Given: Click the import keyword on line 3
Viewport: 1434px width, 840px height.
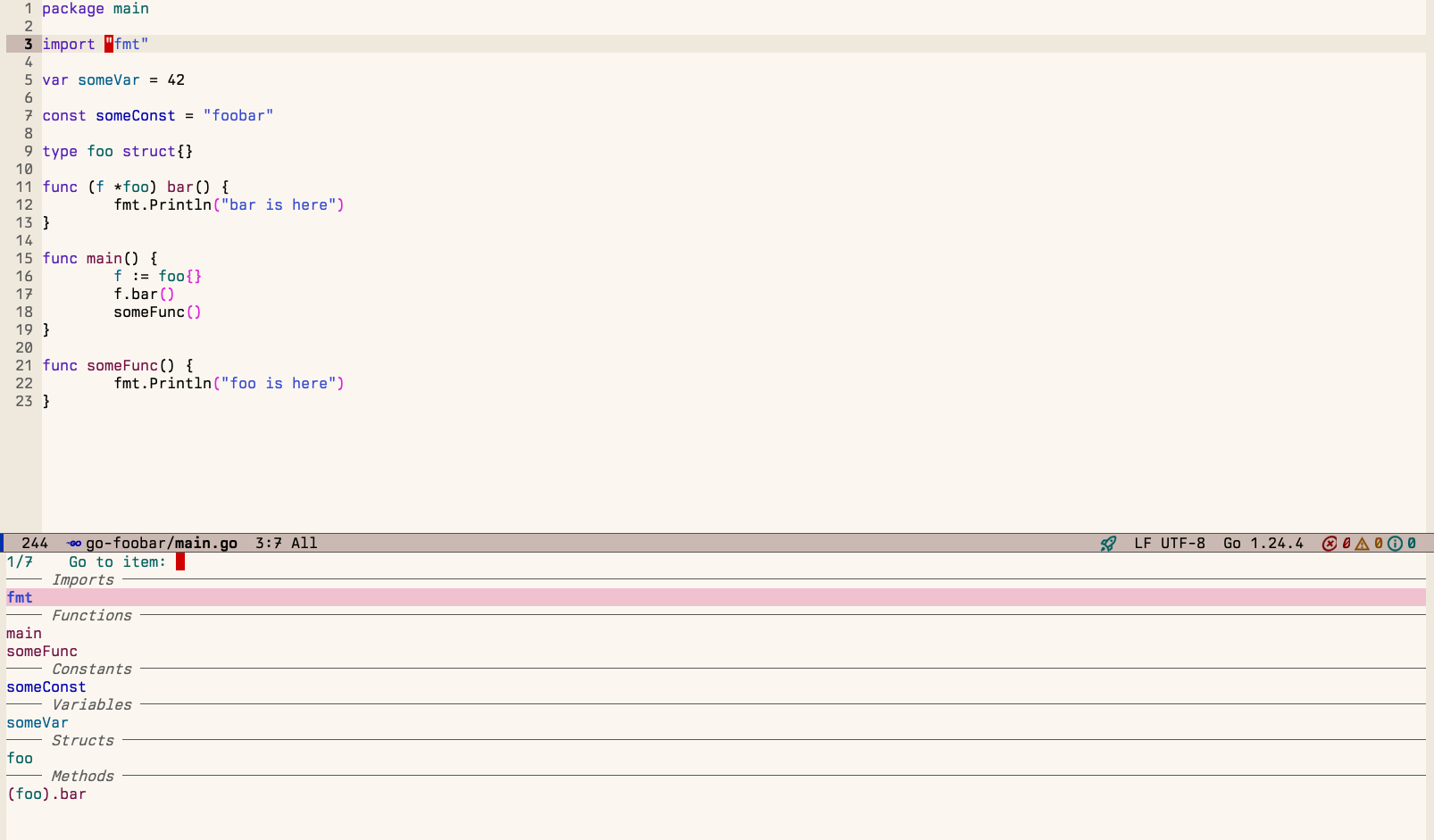Looking at the screenshot, I should tap(69, 44).
